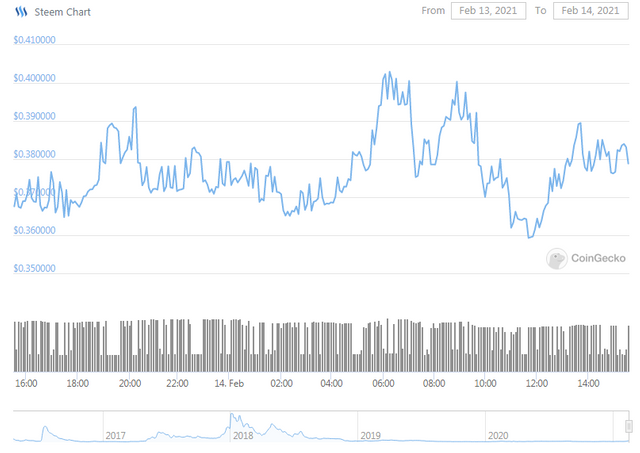Viewport: 640px width, 453px height.
Task: Click the 16:00 time axis label
Action: click(26, 384)
